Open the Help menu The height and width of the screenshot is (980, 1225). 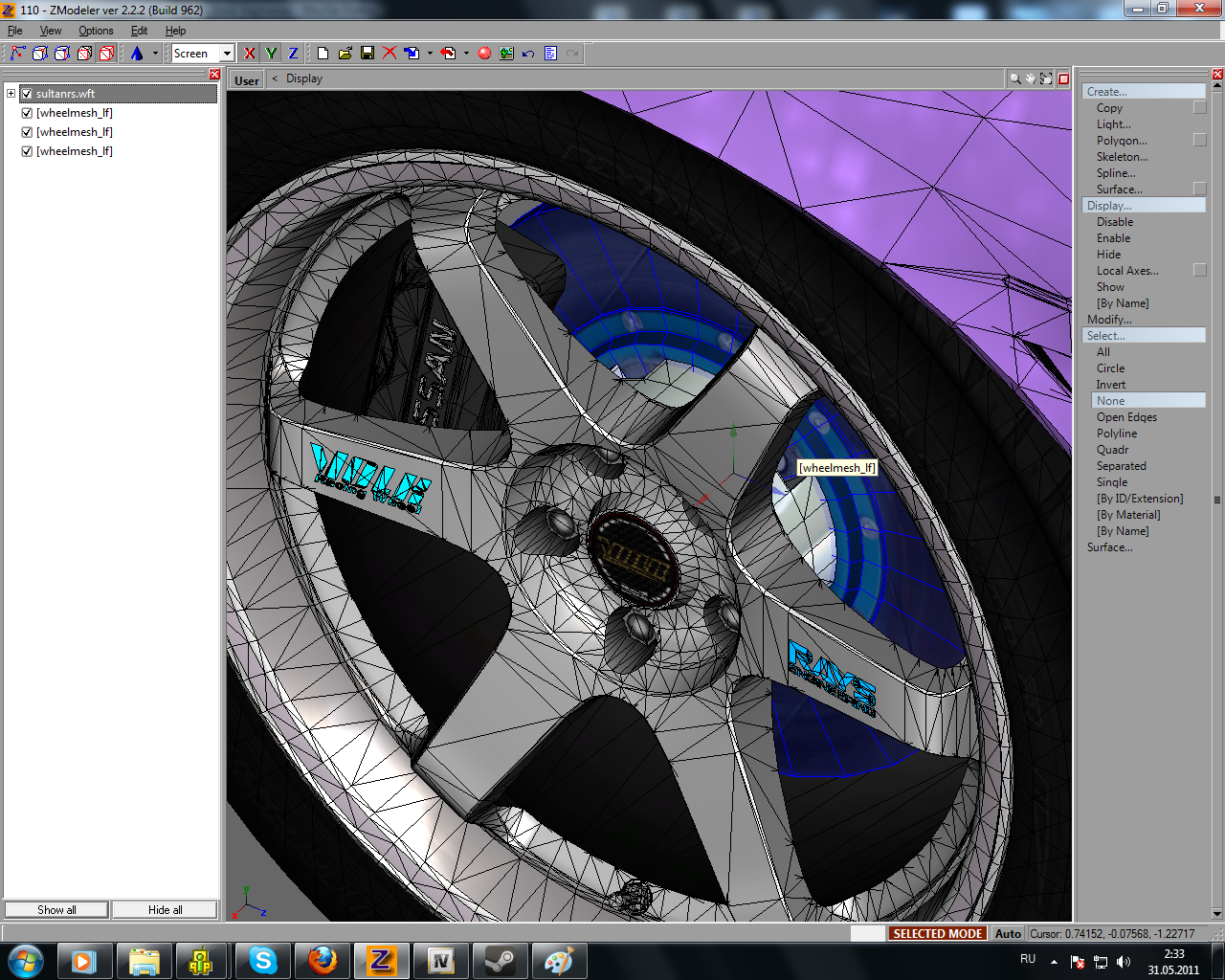[176, 31]
